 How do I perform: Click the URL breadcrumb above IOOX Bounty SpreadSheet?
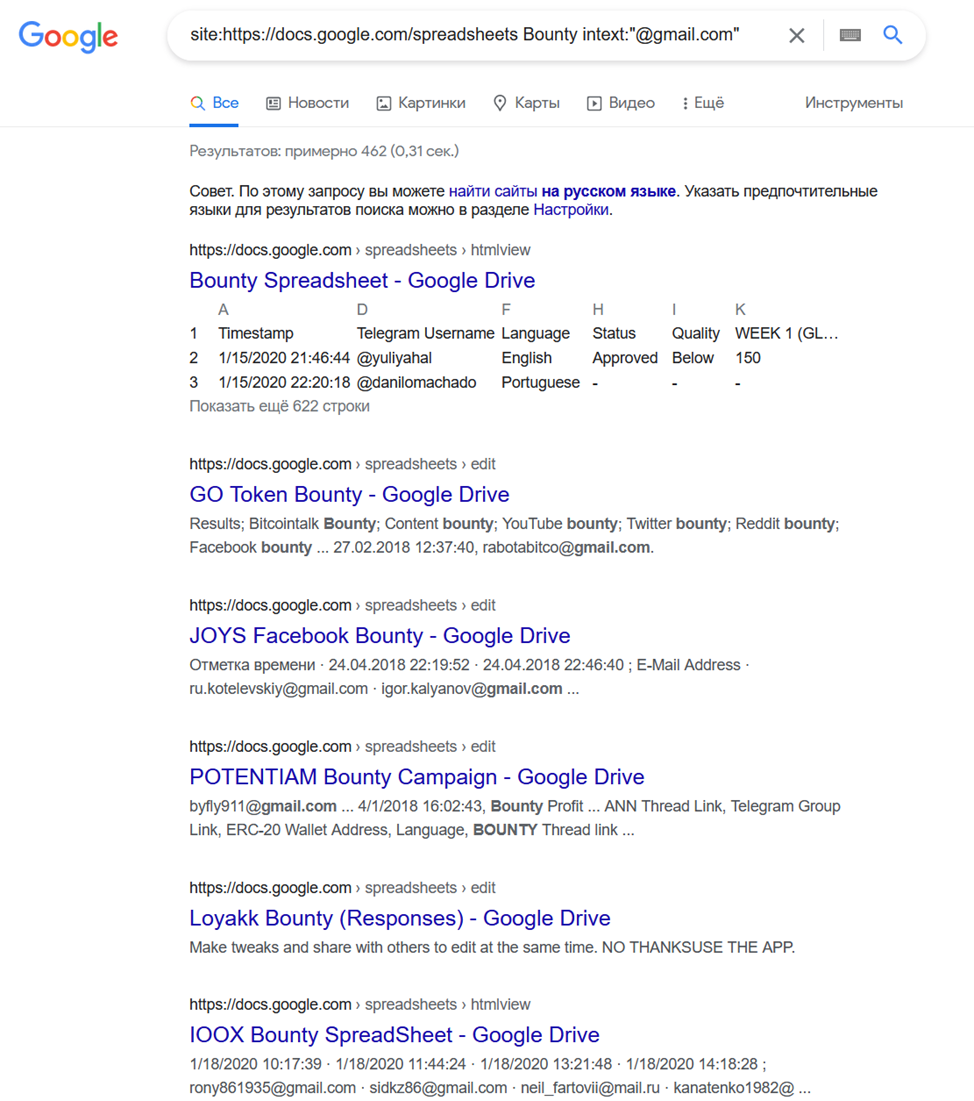pos(360,1005)
